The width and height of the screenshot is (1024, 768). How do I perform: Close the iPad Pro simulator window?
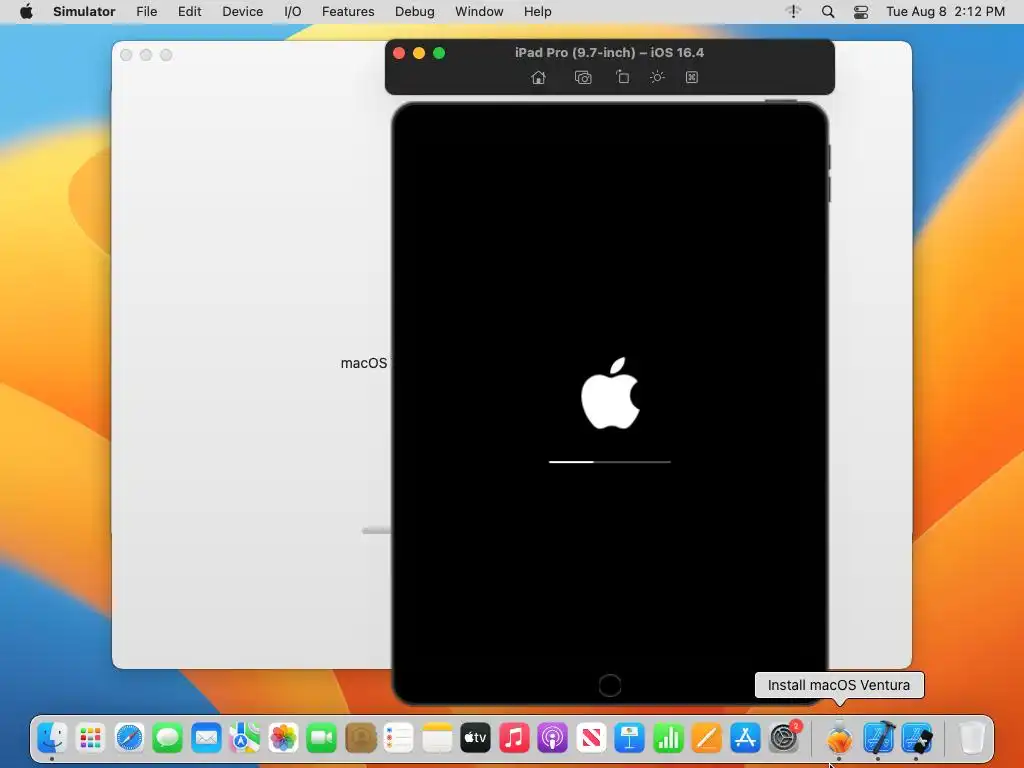(399, 53)
